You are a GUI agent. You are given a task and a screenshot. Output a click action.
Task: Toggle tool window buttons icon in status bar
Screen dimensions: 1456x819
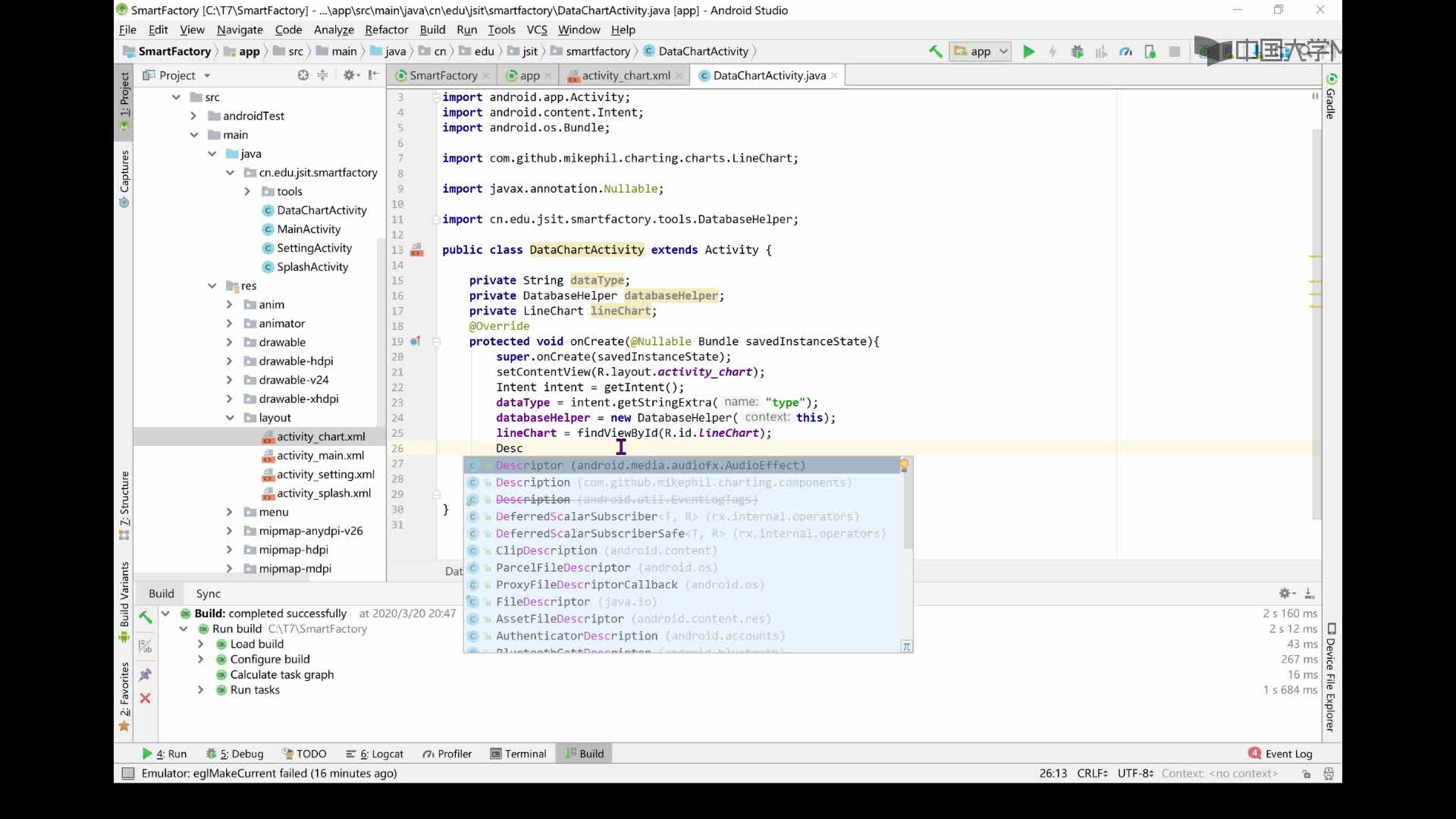[128, 773]
